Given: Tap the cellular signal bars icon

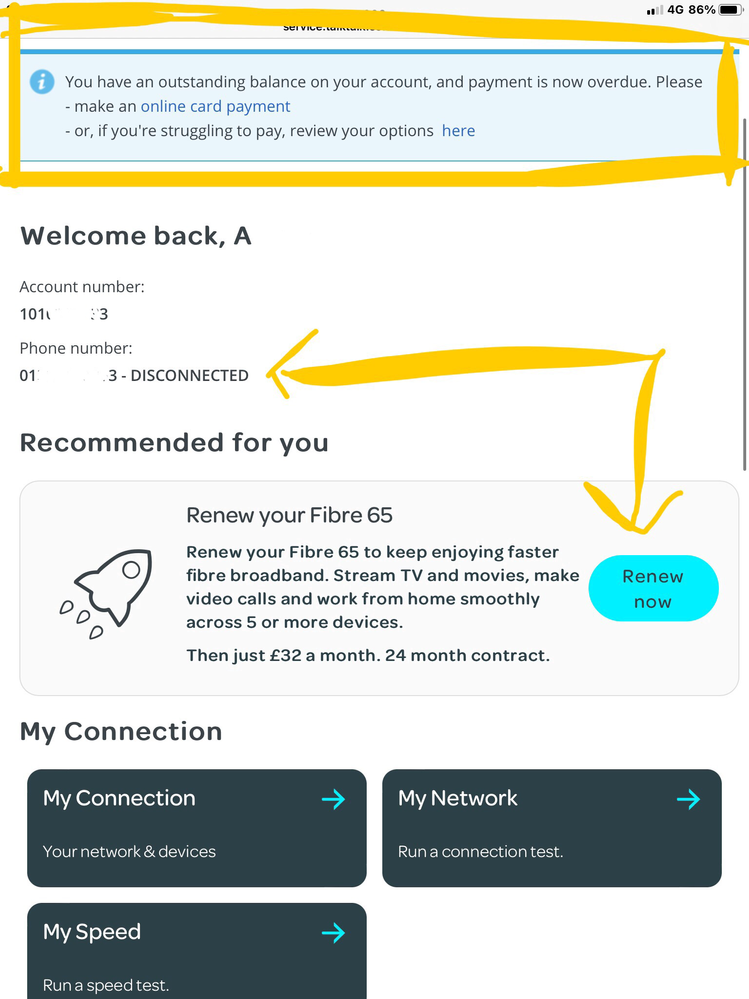Looking at the screenshot, I should pos(654,10).
